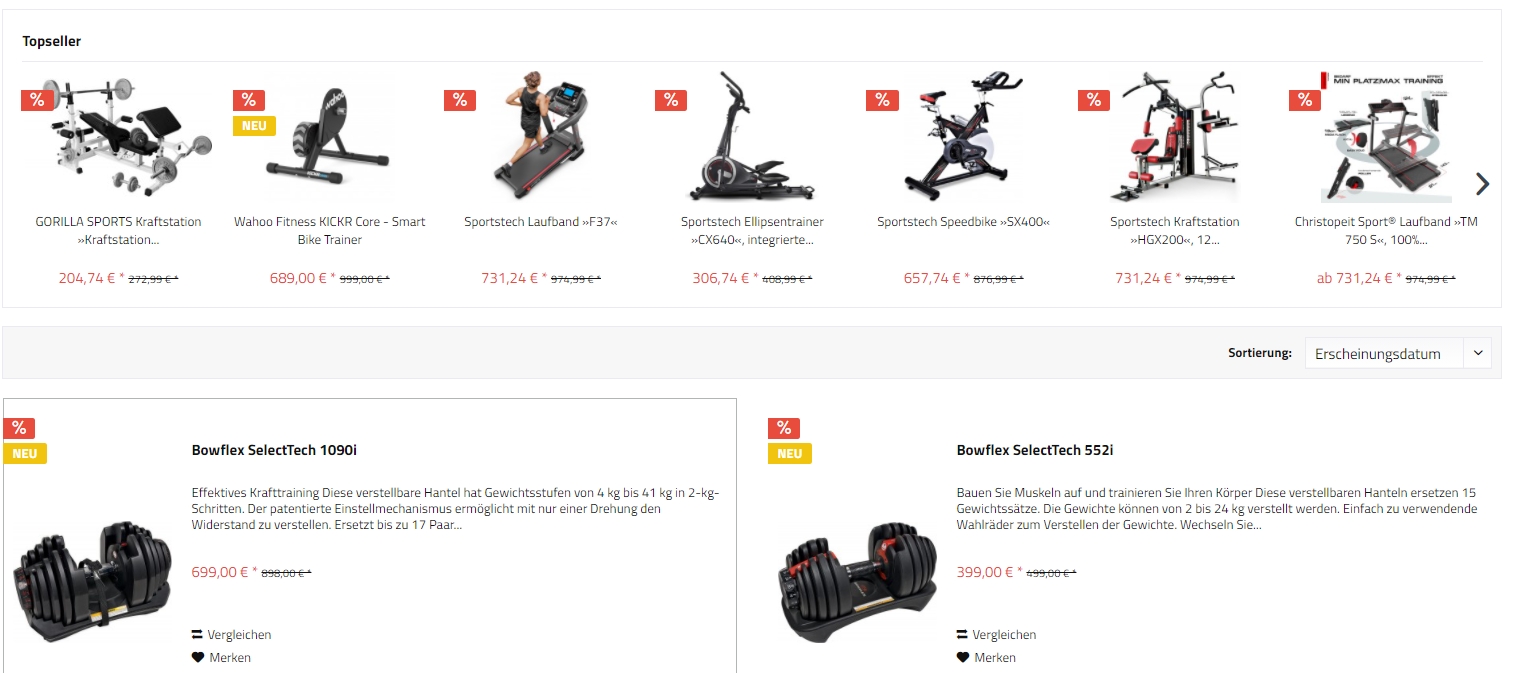
Task: Open Sportstech Laufband F37 product link
Action: pos(541,222)
